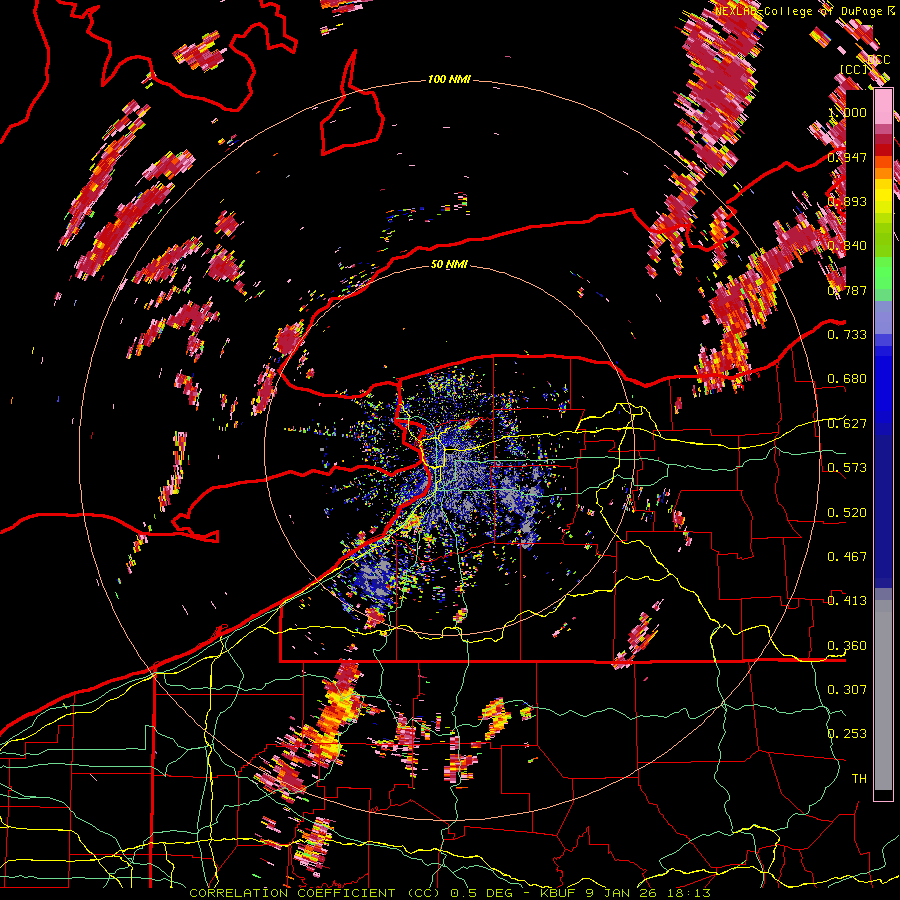The height and width of the screenshot is (900, 900).
Task: Select the 0.573 legend value
Action: 848,468
